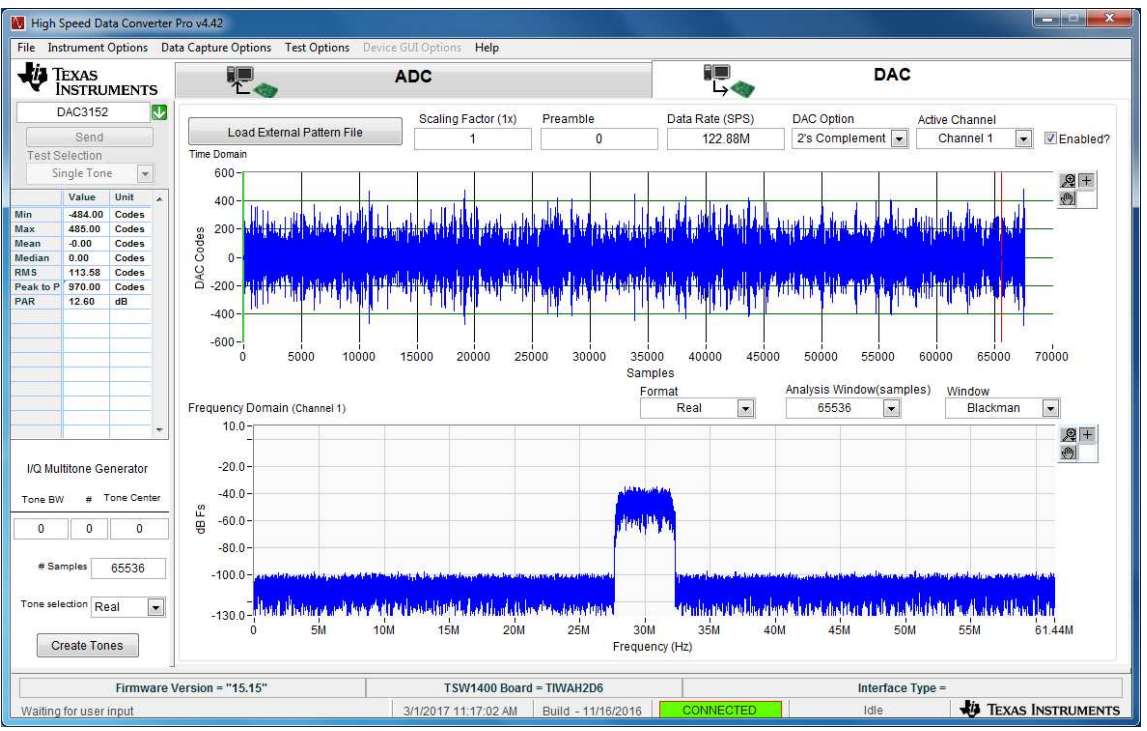Click the Load External Pattern File button
1147x731 pixels.
click(x=295, y=132)
